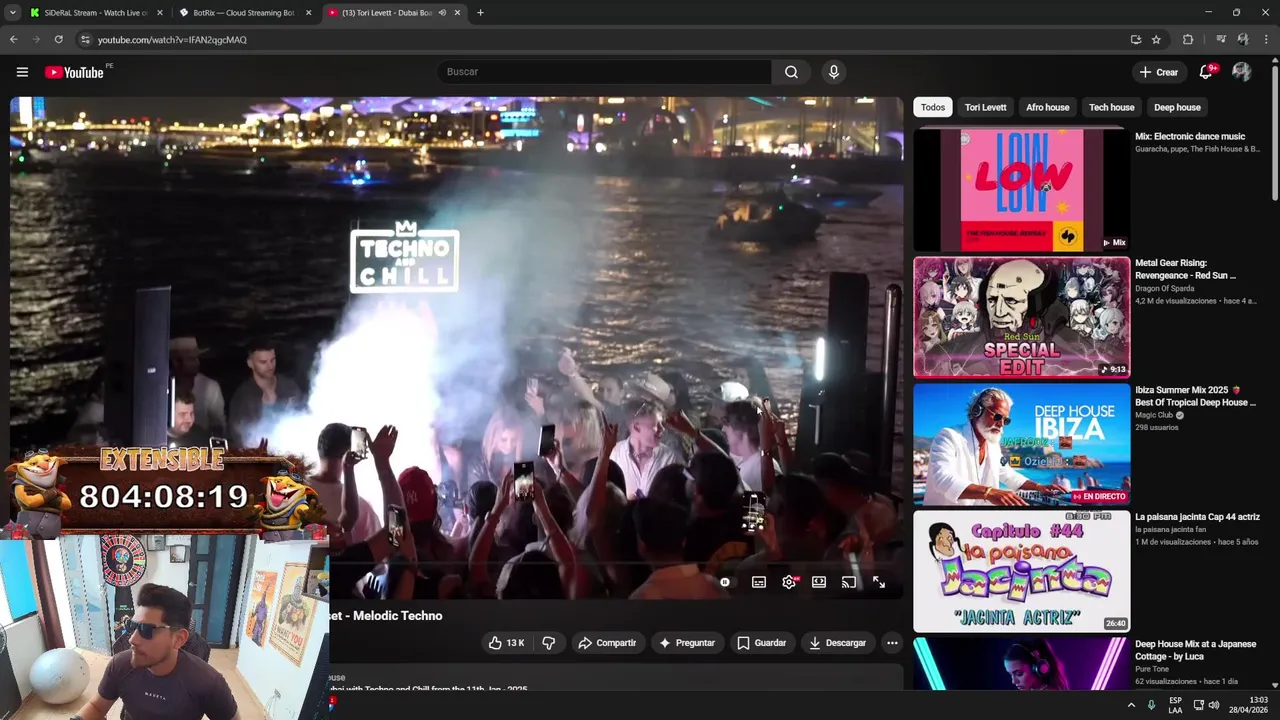The image size is (1280, 720).
Task: Select the Deep house filter chip
Action: (x=1177, y=107)
